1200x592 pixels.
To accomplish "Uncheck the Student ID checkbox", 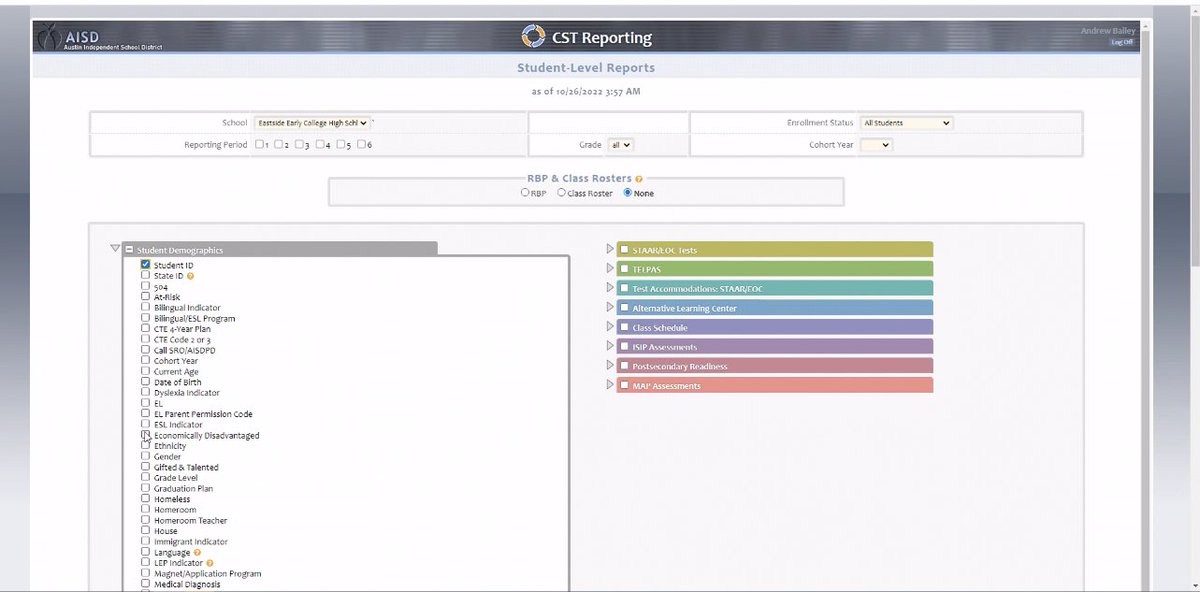I will click(x=146, y=265).
